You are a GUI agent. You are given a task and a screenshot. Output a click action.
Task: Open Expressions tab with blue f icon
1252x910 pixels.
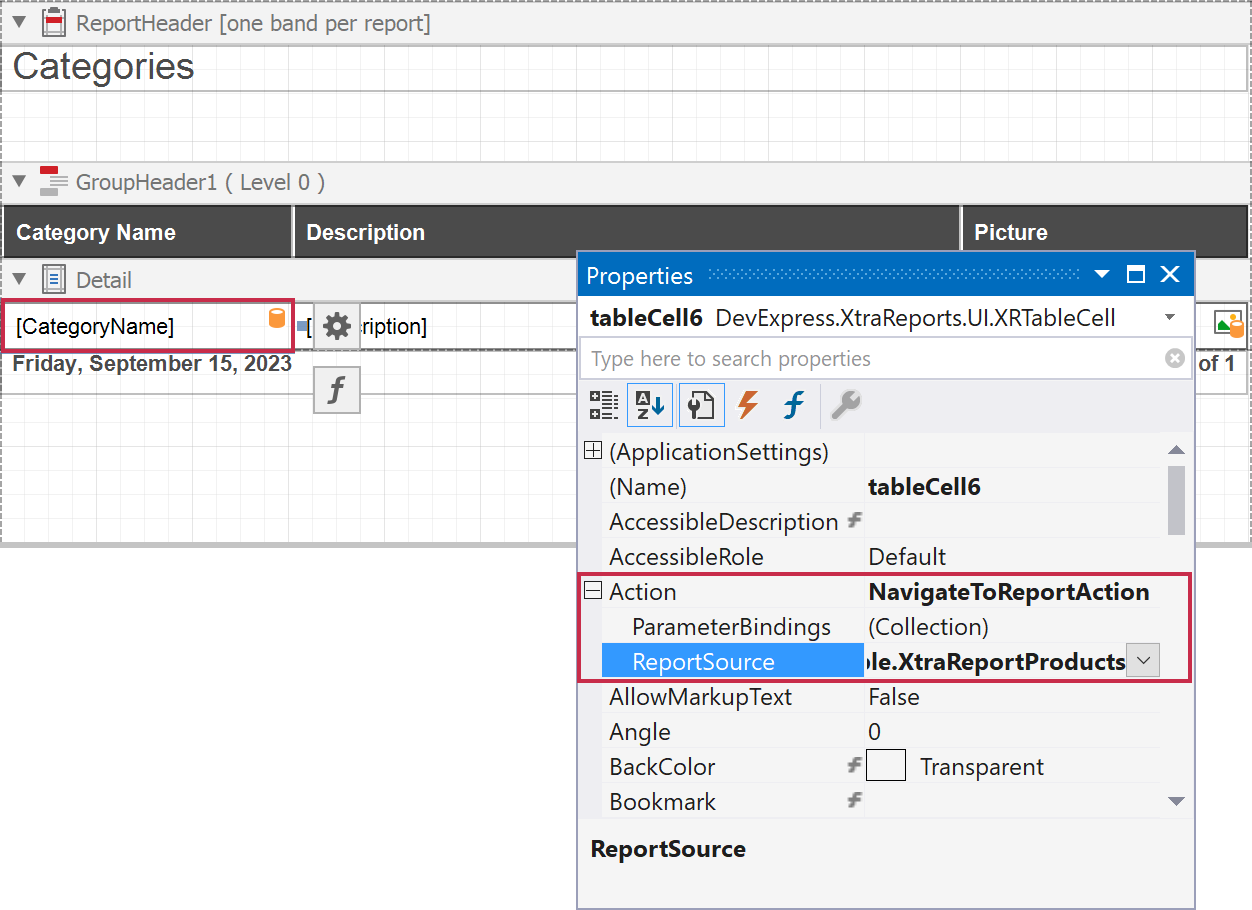794,405
